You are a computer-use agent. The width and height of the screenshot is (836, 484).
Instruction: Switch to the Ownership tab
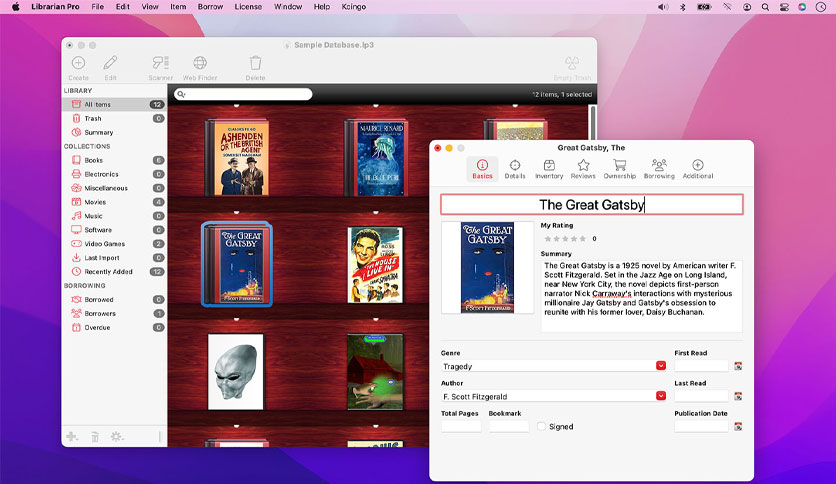[x=620, y=168]
